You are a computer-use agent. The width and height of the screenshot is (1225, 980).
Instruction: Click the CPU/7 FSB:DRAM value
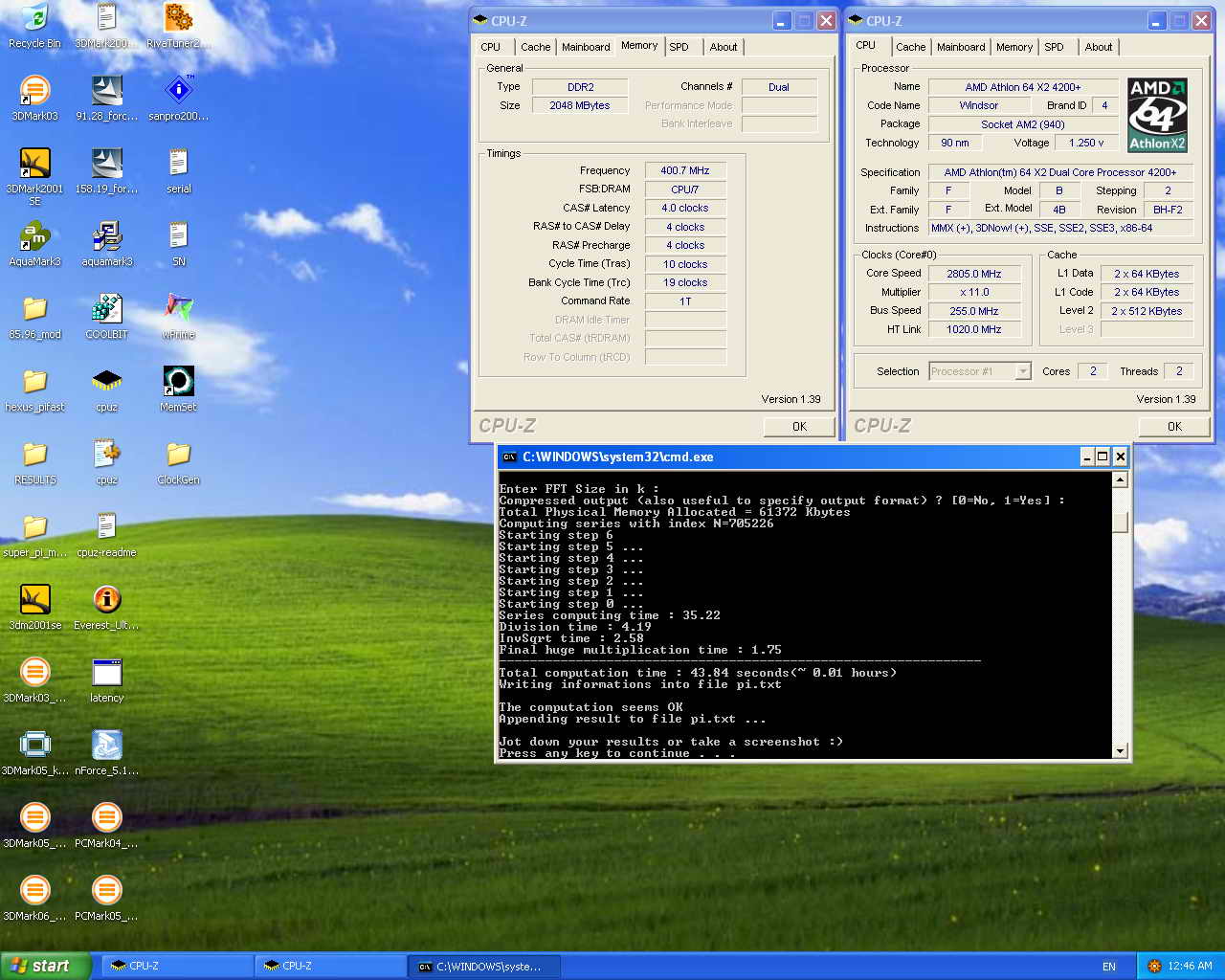(685, 189)
